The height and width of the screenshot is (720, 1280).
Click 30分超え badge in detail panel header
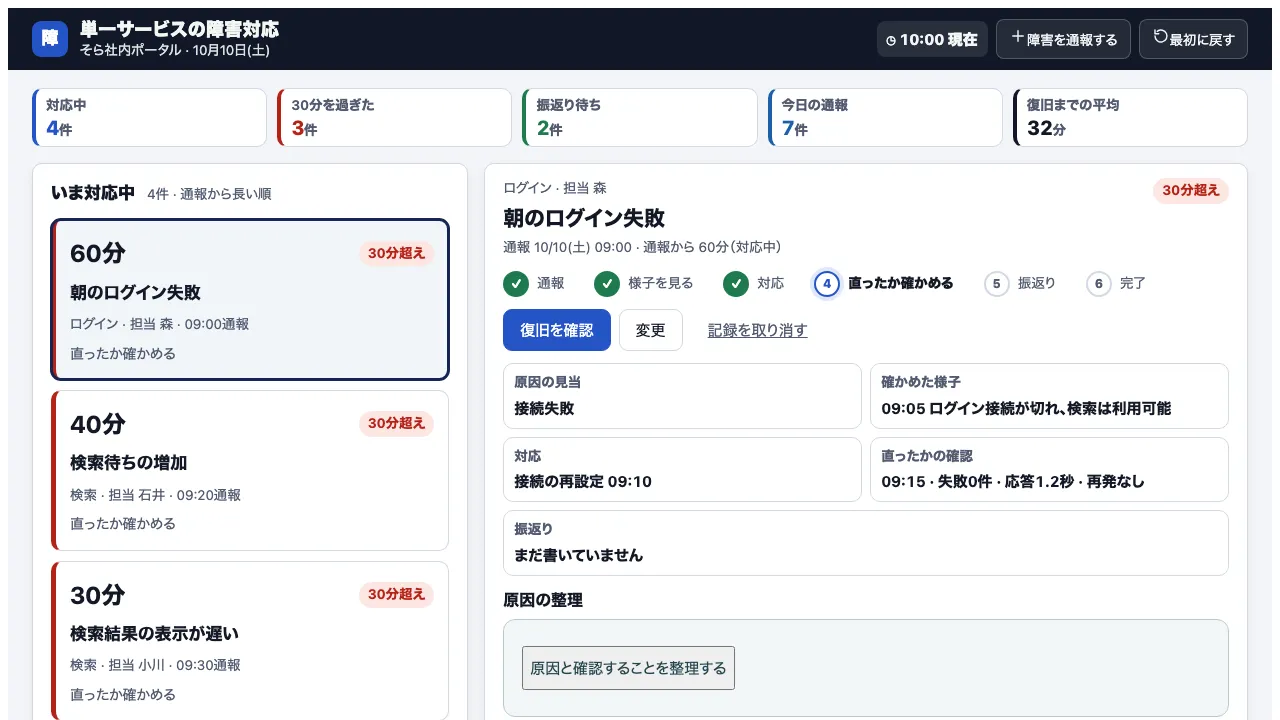[x=1191, y=191]
